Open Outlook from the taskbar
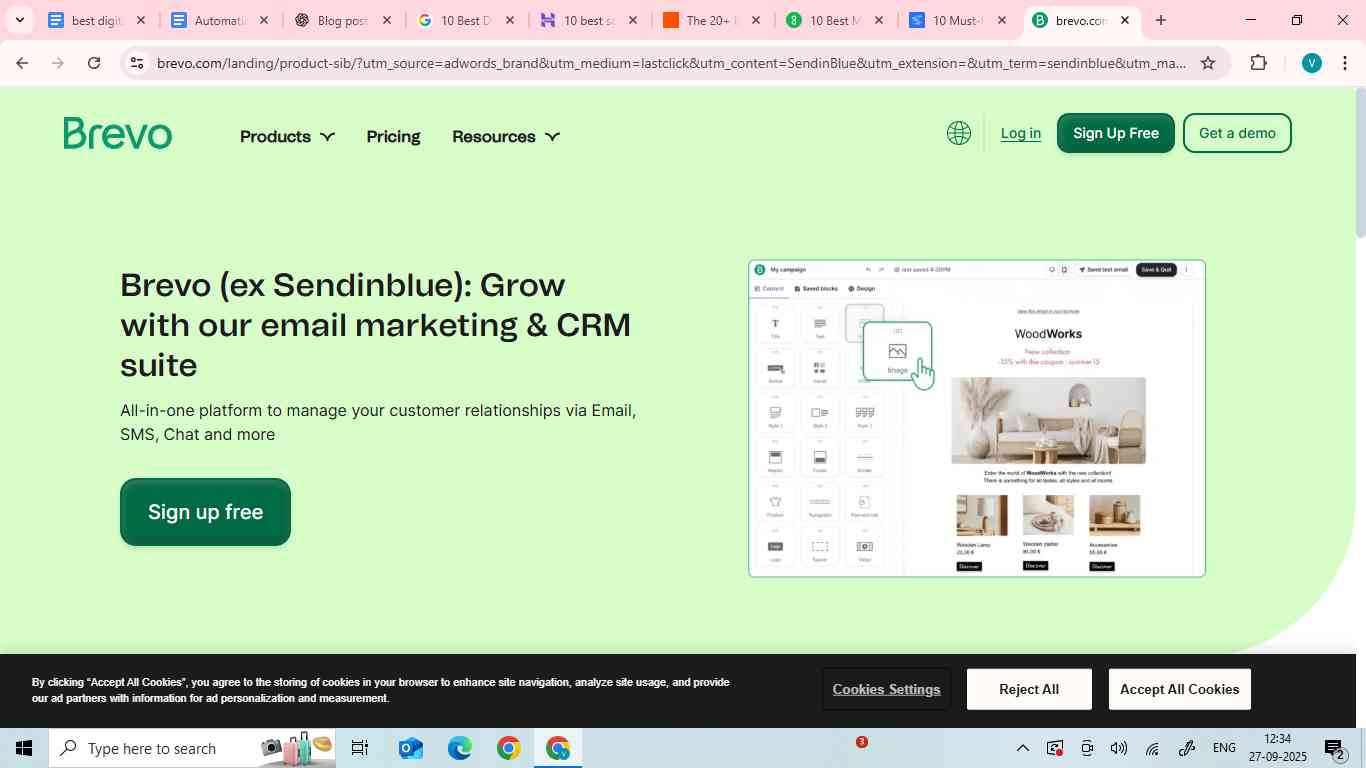The width and height of the screenshot is (1366, 768). pyautogui.click(x=410, y=748)
